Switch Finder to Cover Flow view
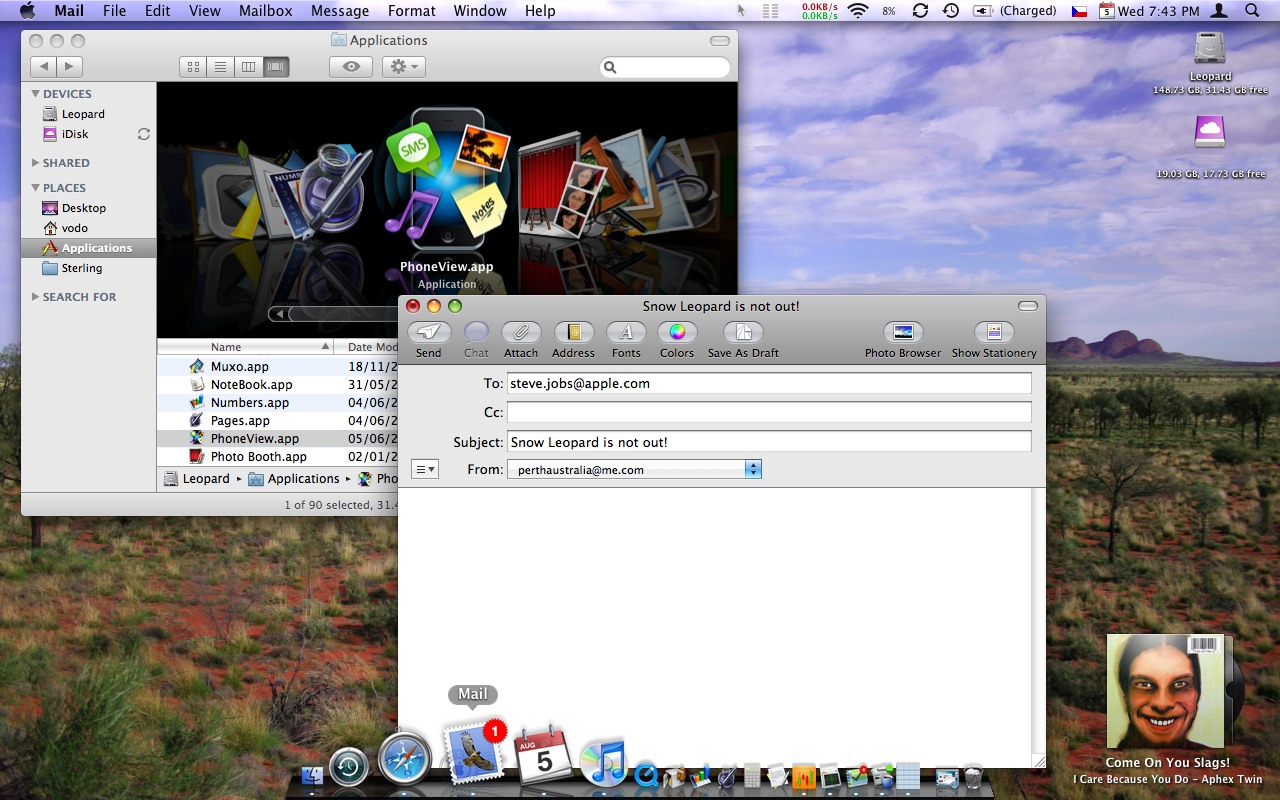This screenshot has width=1280, height=800. pyautogui.click(x=276, y=67)
